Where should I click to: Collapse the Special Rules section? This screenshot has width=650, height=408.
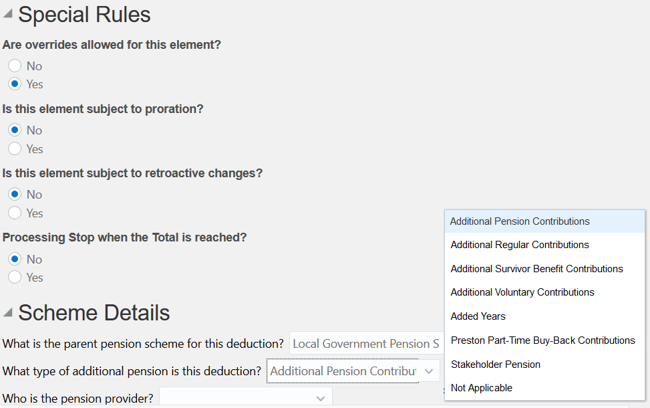8,15
